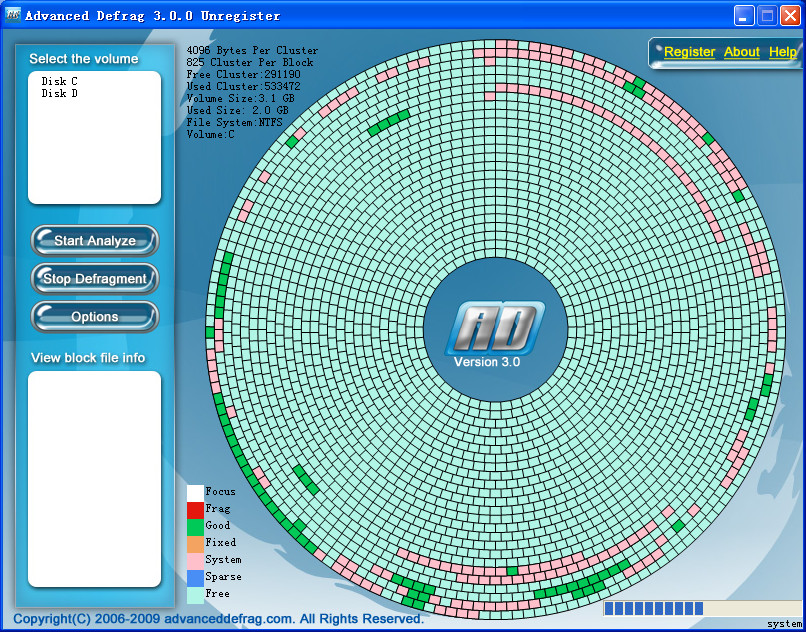Image resolution: width=806 pixels, height=632 pixels.
Task: Click the Stop Defragment button
Action: [x=95, y=279]
